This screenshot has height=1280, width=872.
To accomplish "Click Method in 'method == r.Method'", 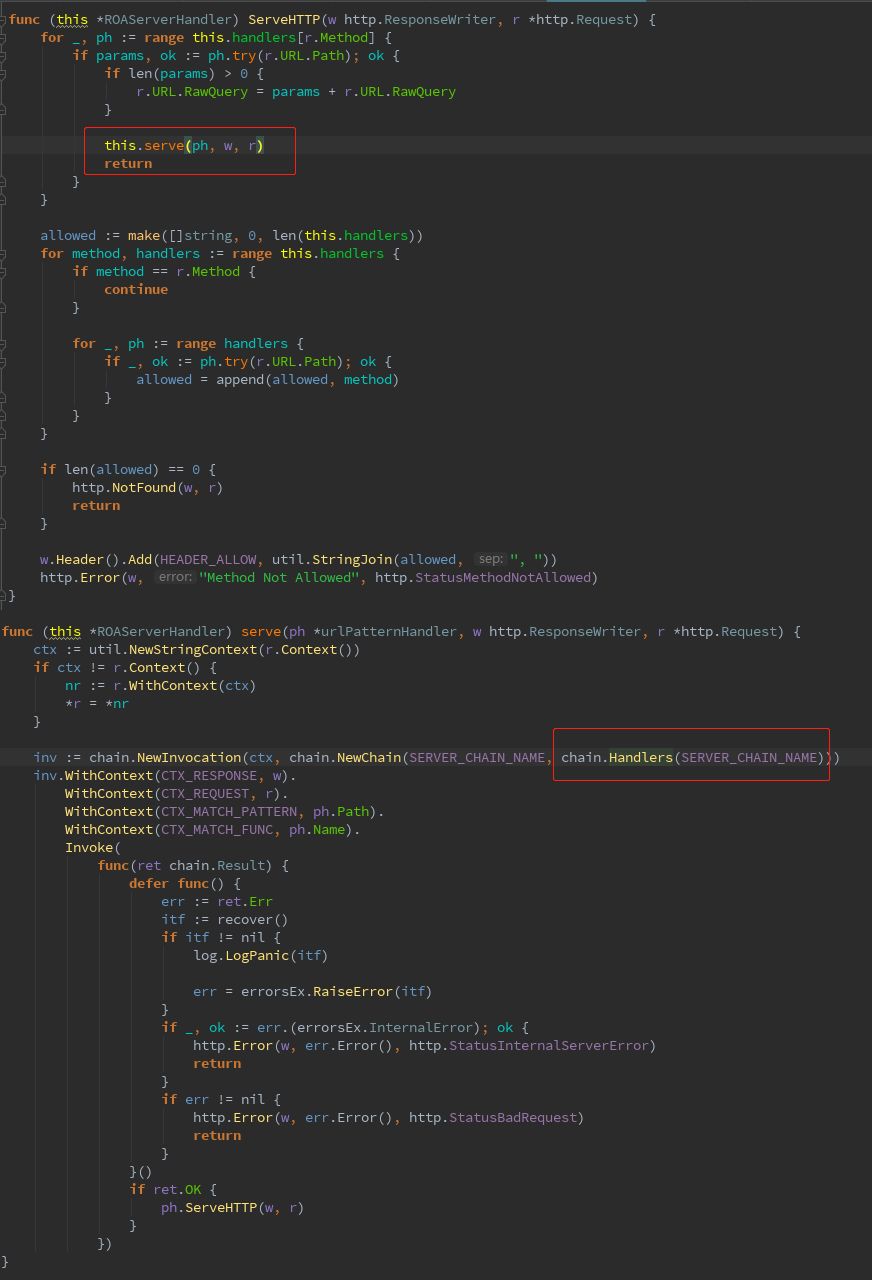I will pyautogui.click(x=216, y=271).
